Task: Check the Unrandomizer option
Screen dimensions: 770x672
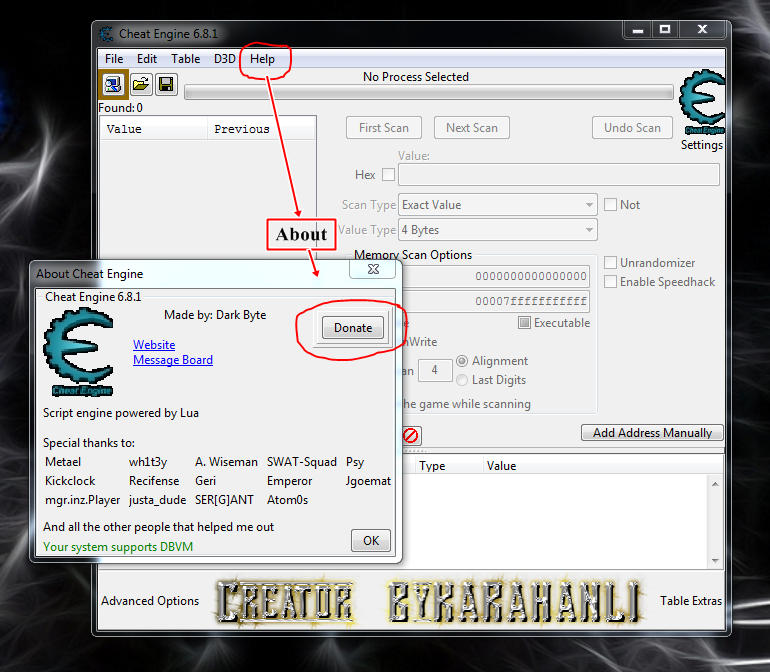Action: (610, 263)
